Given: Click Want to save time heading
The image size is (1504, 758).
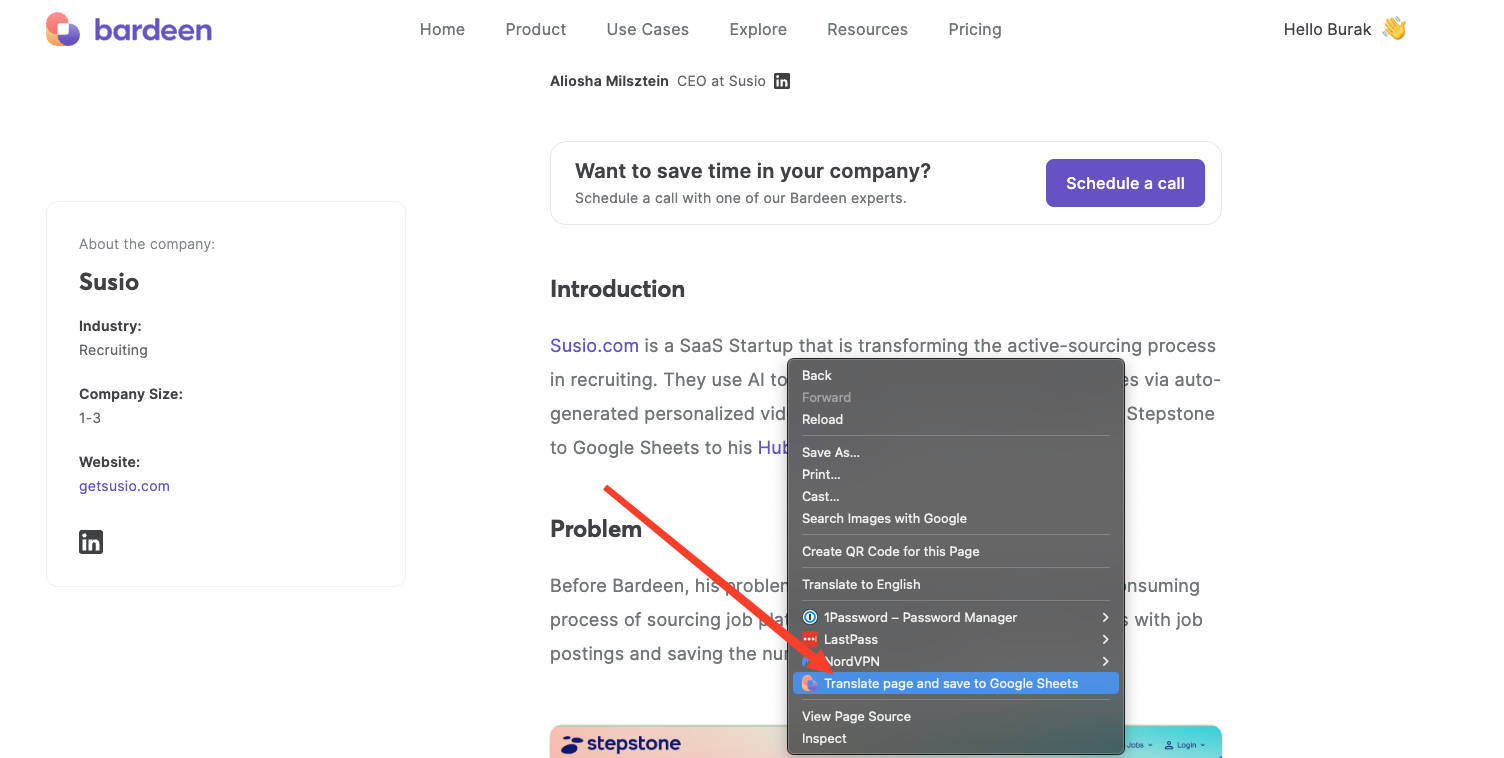Looking at the screenshot, I should 753,171.
